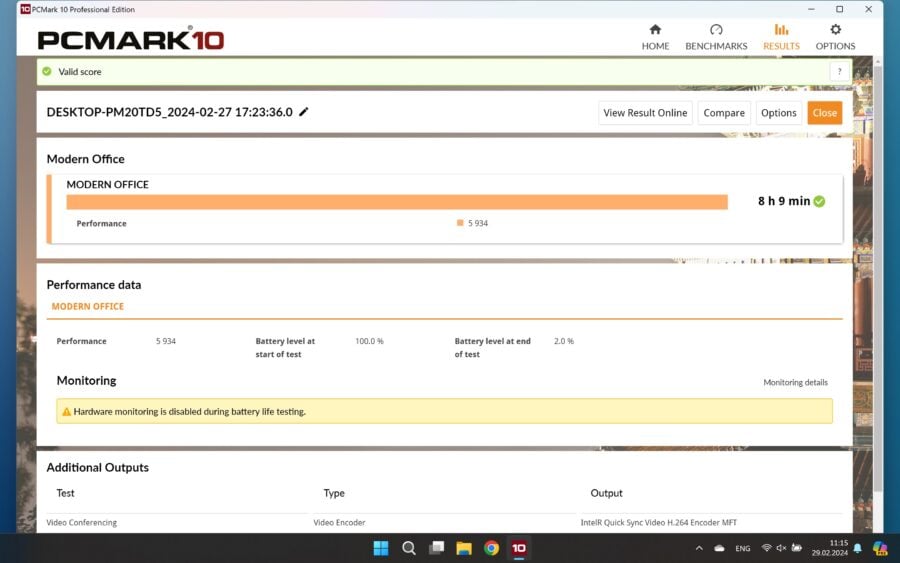The height and width of the screenshot is (563, 900).
Task: Open File Explorer from taskbar
Action: click(464, 548)
